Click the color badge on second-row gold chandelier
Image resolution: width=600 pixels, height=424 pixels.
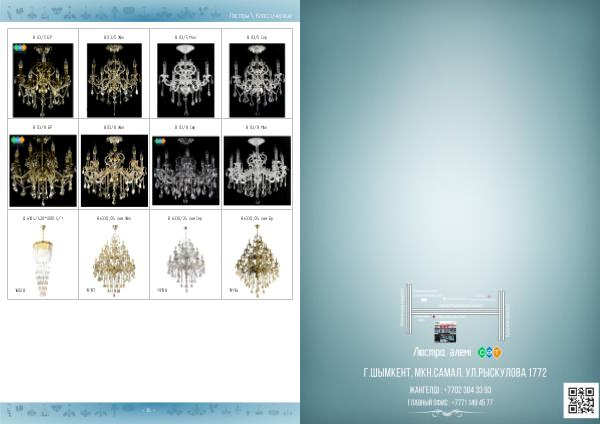[x=17, y=144]
